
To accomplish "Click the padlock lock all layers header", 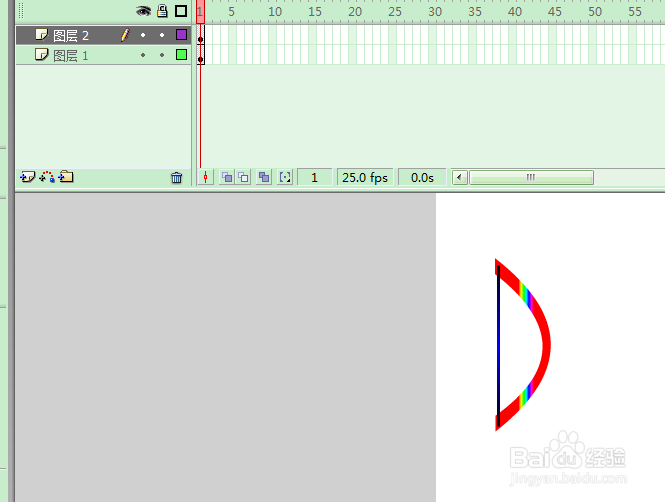I will pyautogui.click(x=162, y=11).
